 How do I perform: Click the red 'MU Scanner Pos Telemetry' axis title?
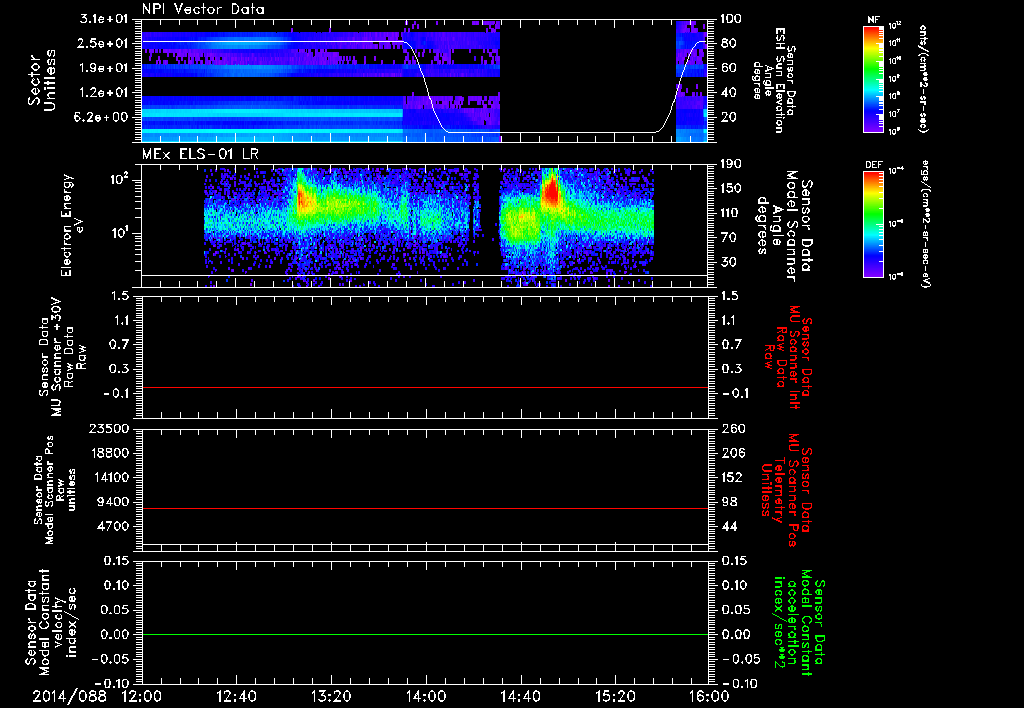tap(786, 490)
